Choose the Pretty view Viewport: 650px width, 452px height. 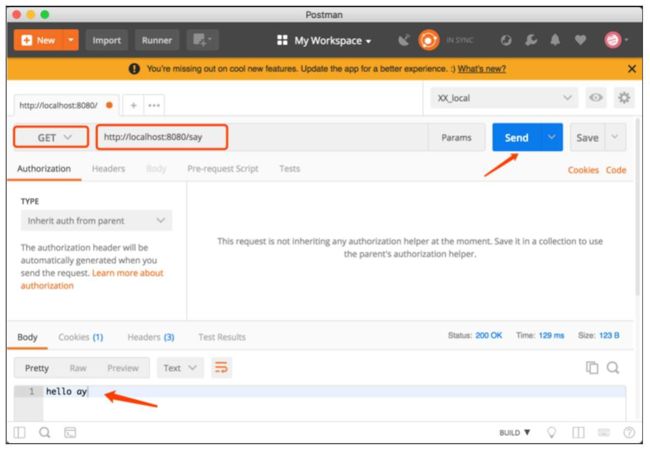tap(37, 368)
